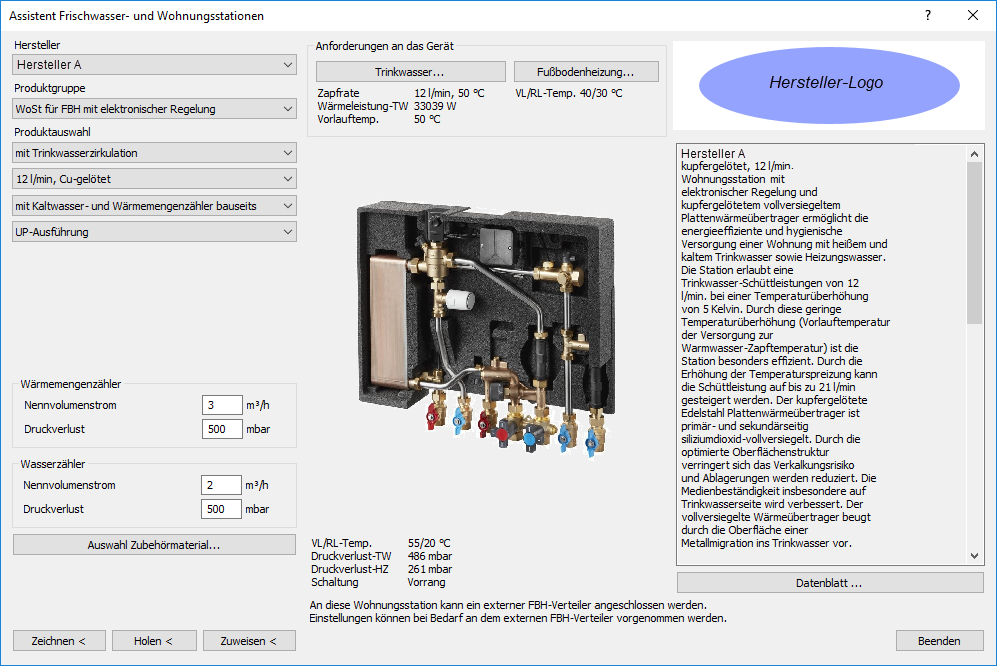Screen dimensions: 997x666
Task: Open the 'mit Trinkwasserzirkulation' dropdown
Action: click(155, 153)
